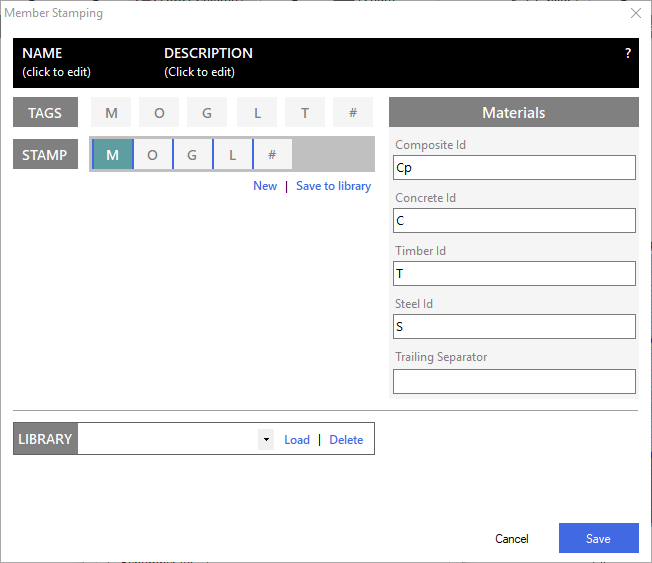Click Save to library link
This screenshot has height=563, width=652.
click(x=333, y=186)
